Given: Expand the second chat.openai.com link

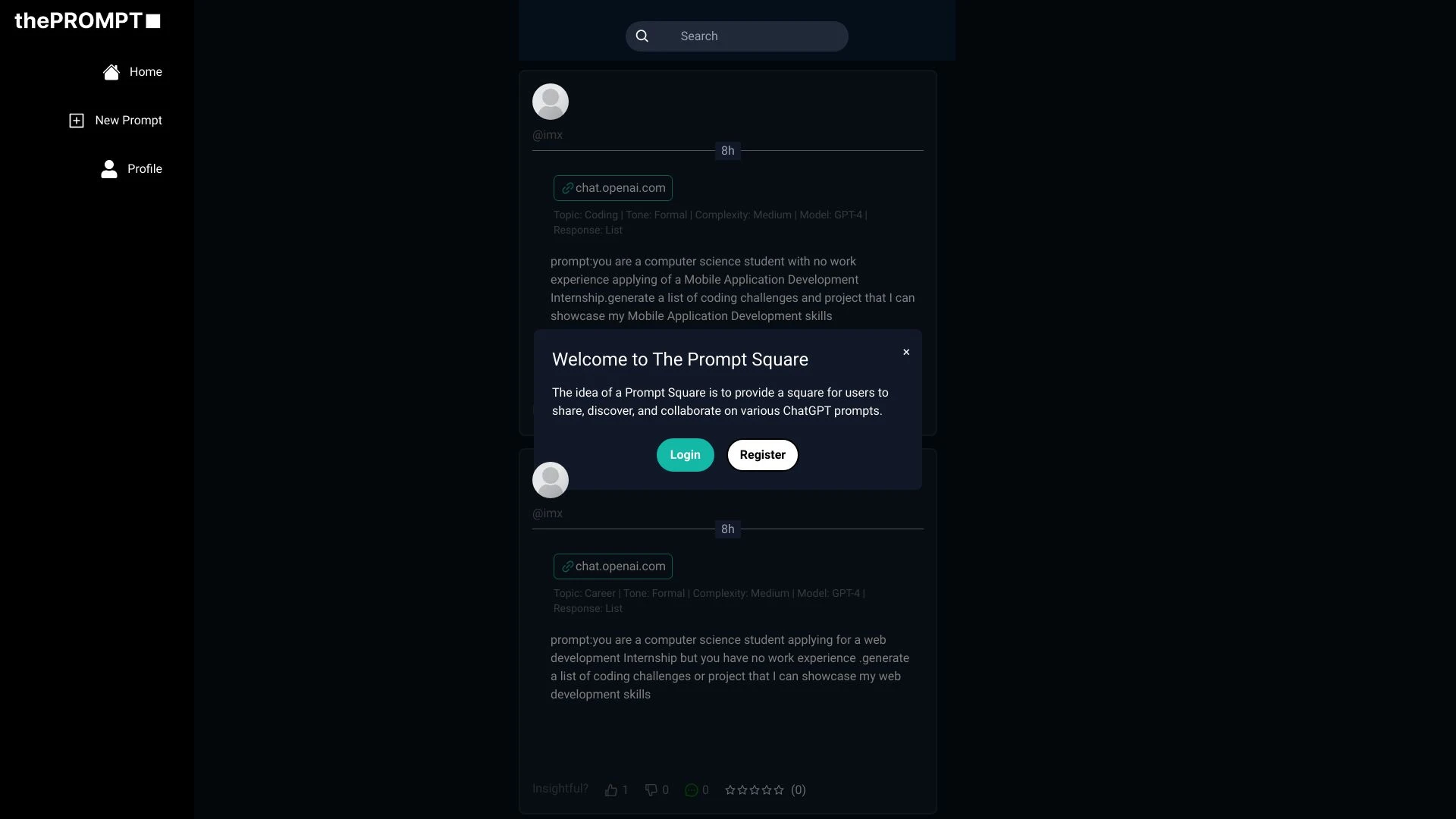Looking at the screenshot, I should tap(613, 566).
